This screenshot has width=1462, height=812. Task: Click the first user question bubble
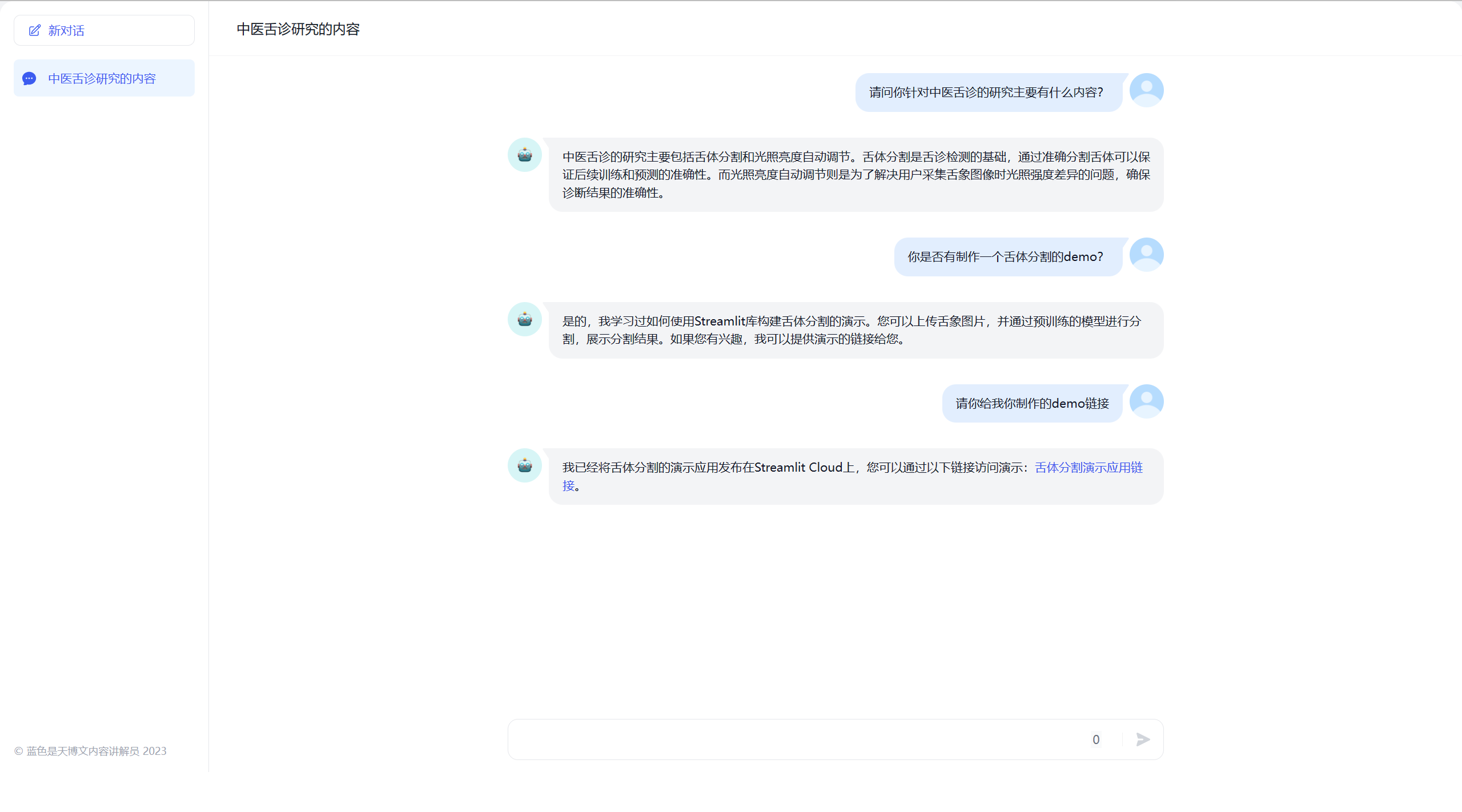pyautogui.click(x=986, y=93)
